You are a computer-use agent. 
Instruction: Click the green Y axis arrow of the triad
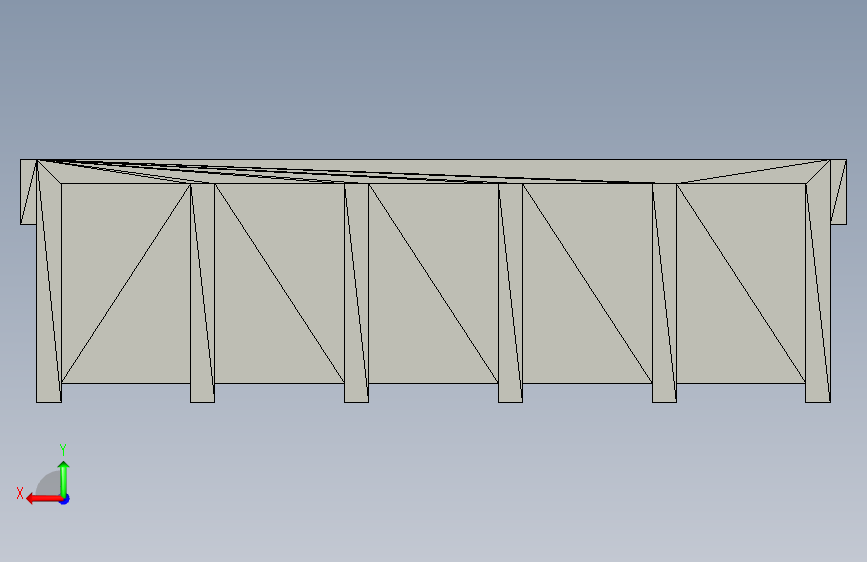click(x=64, y=478)
